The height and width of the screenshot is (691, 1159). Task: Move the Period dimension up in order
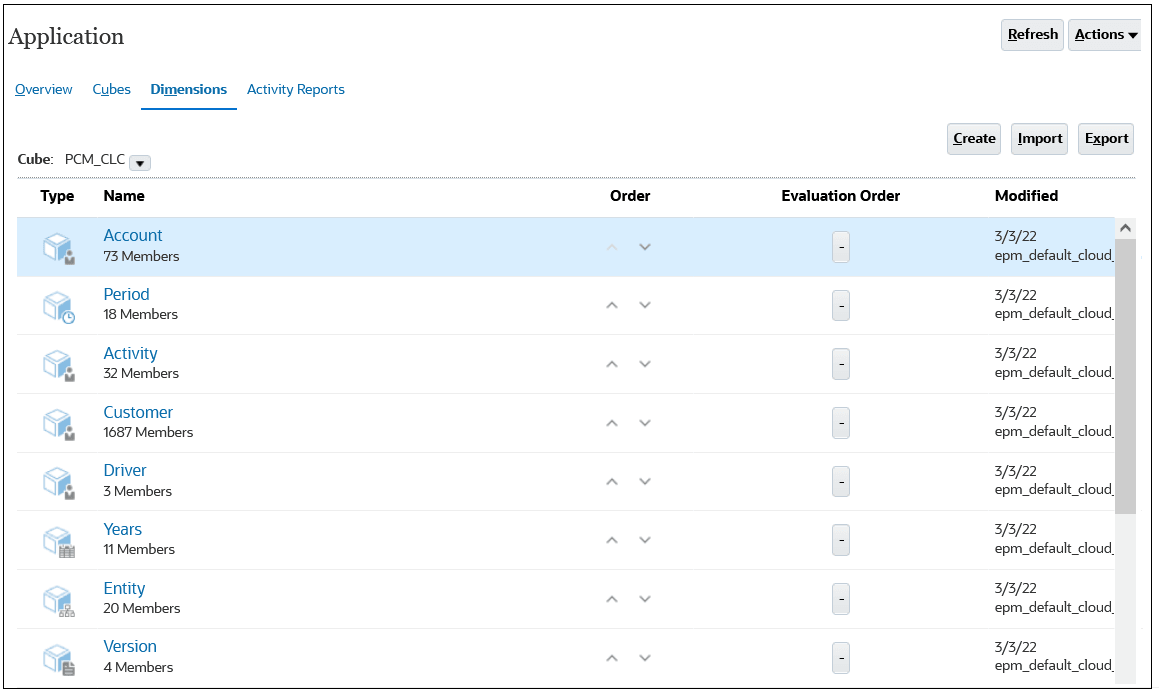(x=612, y=306)
